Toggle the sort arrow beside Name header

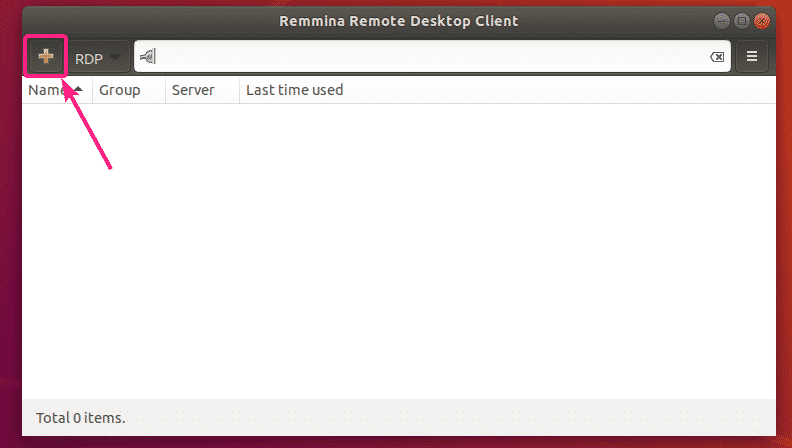click(x=77, y=90)
